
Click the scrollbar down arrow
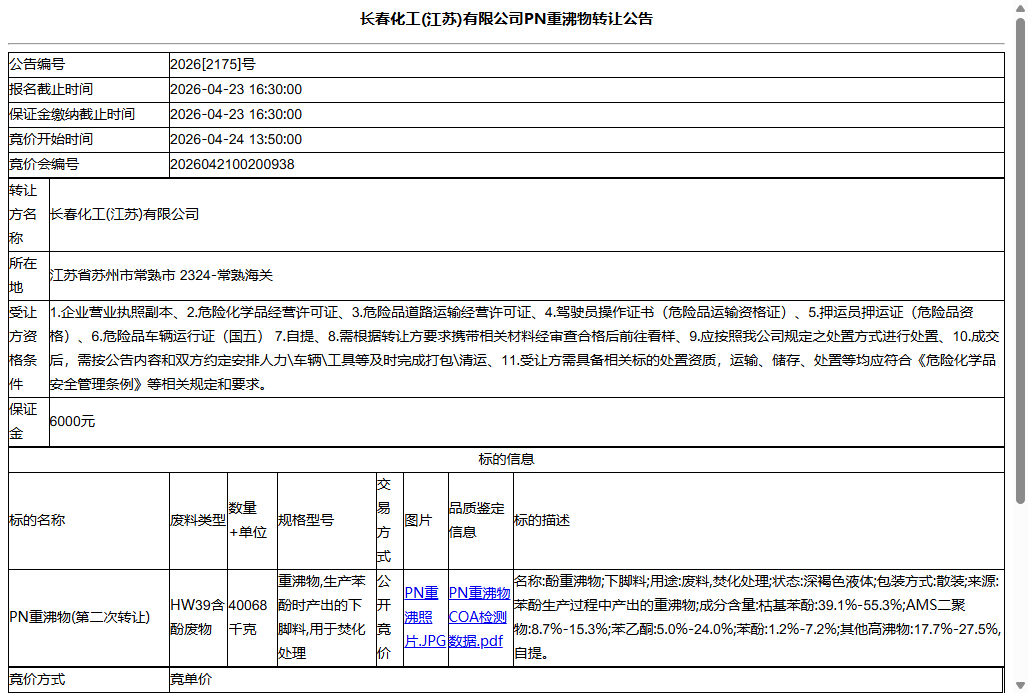tap(1020, 685)
